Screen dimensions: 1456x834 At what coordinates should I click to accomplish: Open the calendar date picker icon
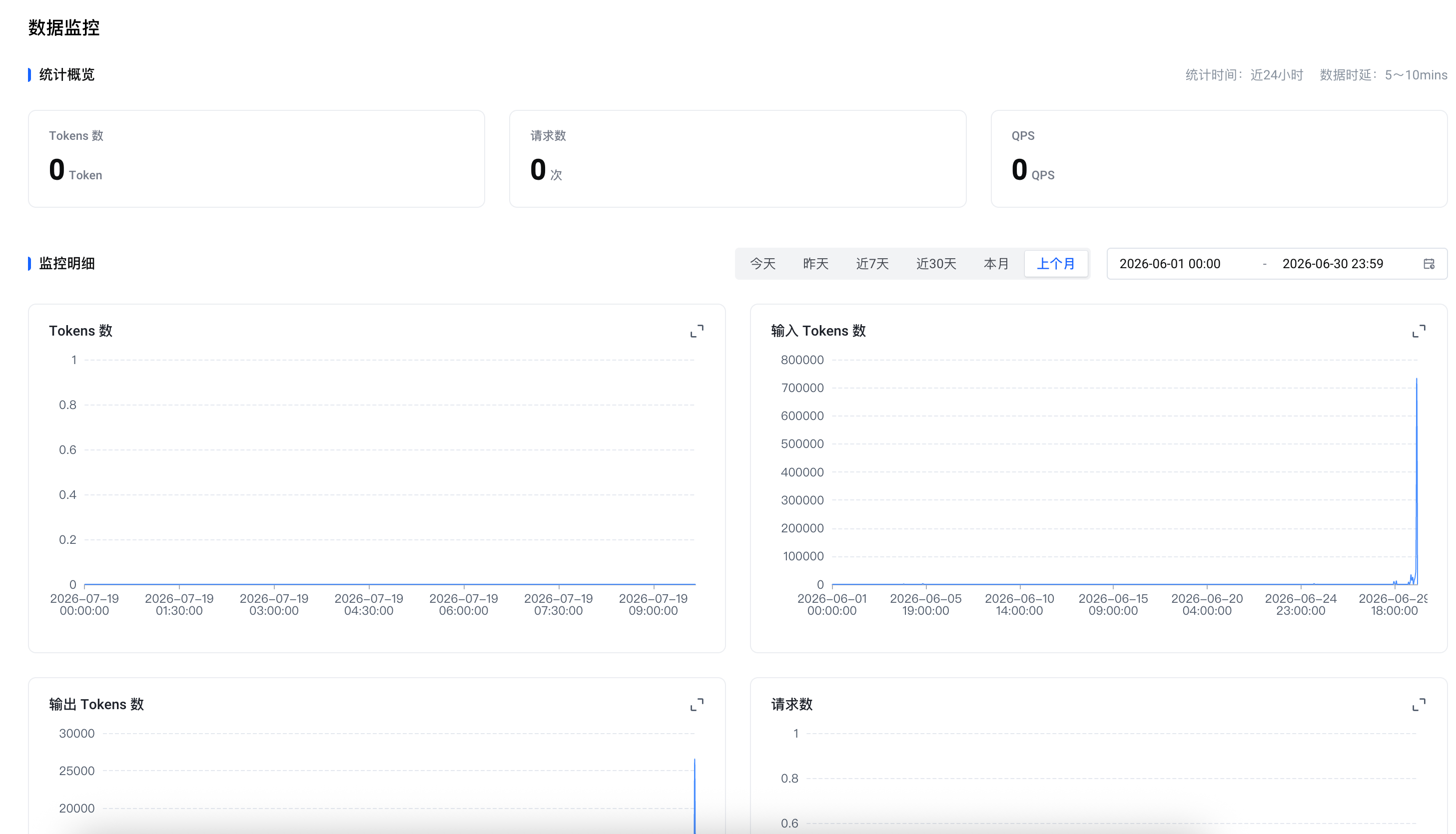coord(1429,264)
